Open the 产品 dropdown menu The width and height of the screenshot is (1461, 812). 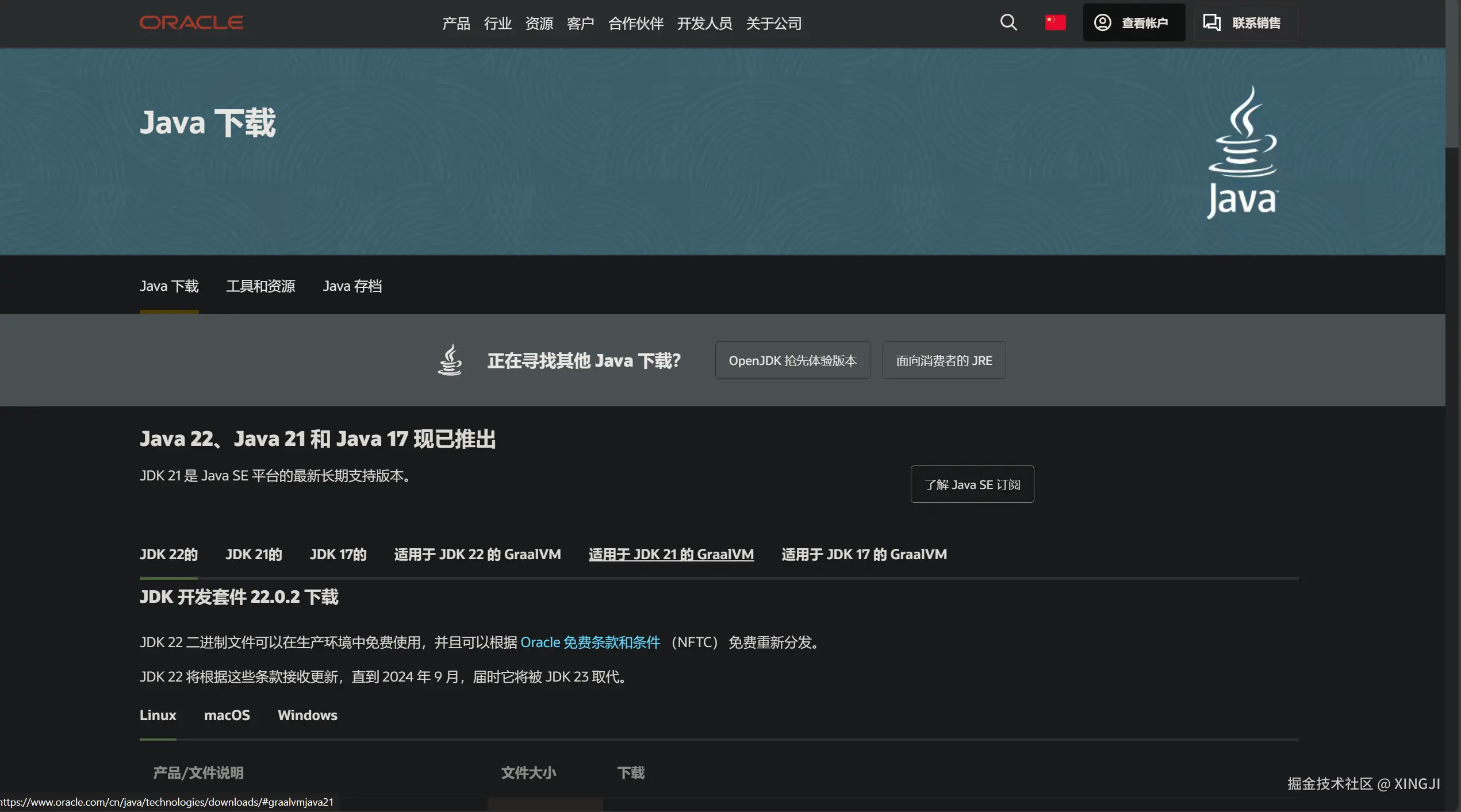[455, 24]
